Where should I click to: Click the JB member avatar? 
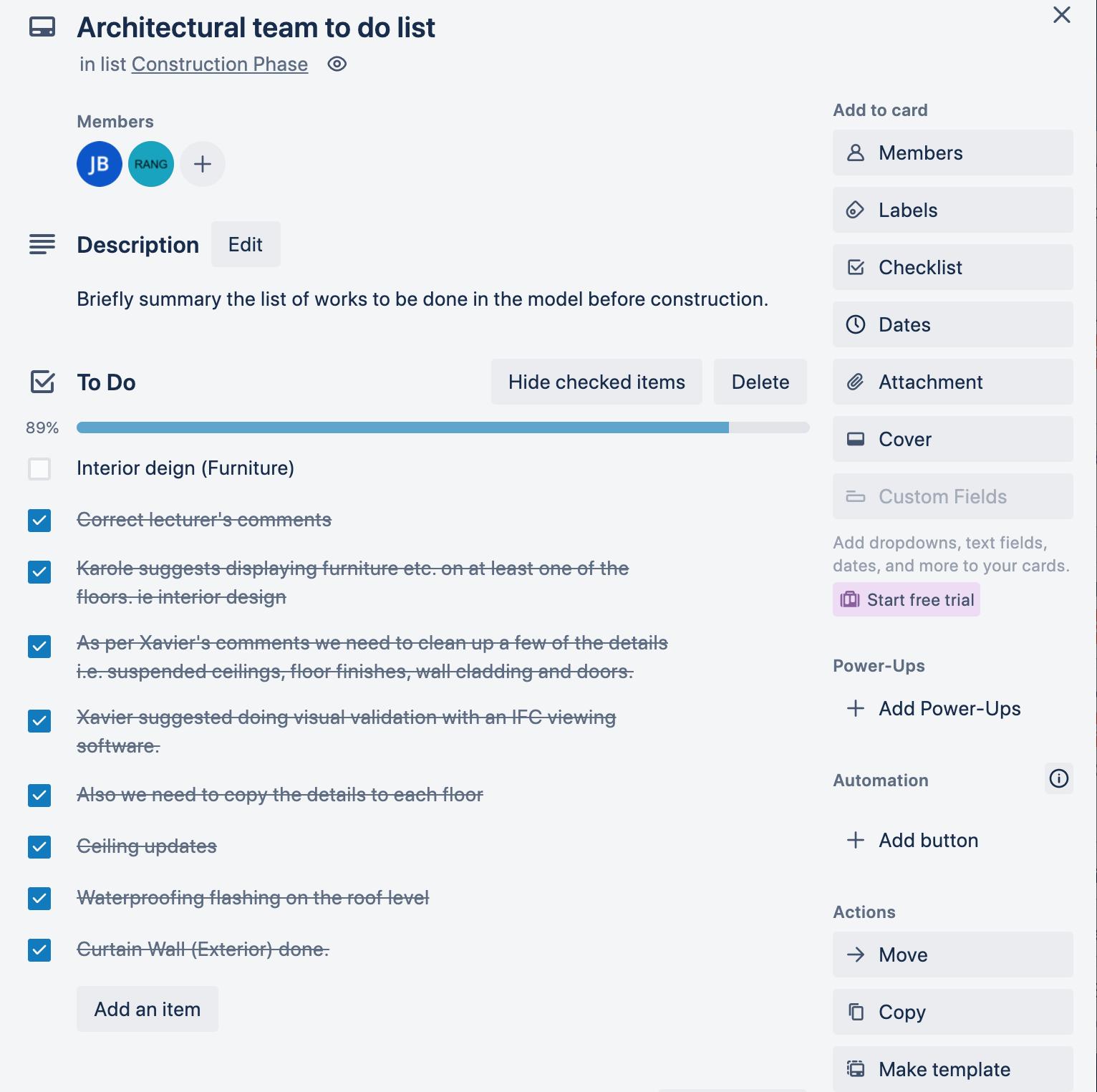click(100, 164)
